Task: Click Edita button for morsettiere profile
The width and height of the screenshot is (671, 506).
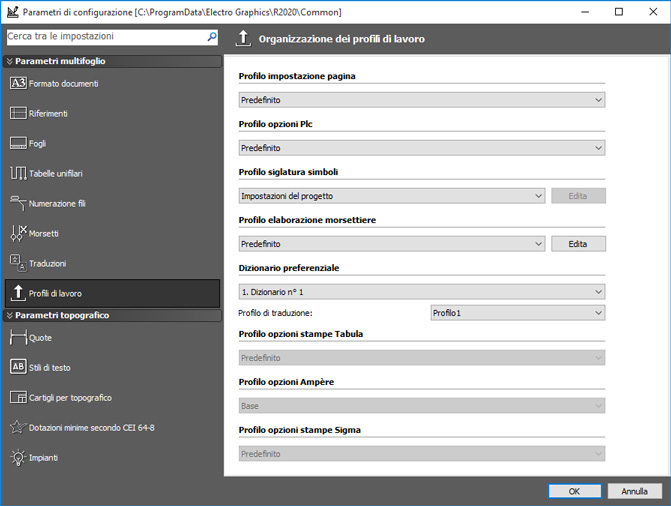Action: [x=578, y=244]
